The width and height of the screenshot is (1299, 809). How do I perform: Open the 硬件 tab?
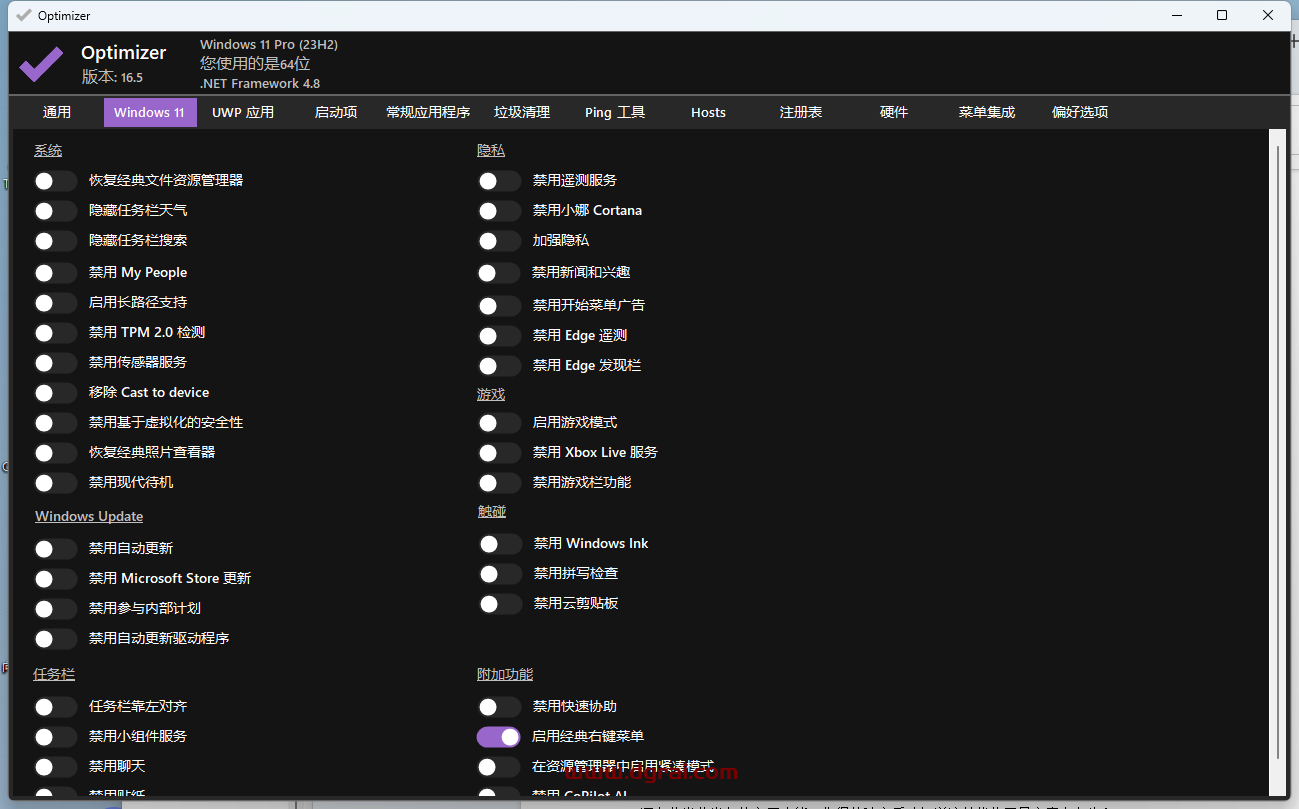[x=894, y=112]
